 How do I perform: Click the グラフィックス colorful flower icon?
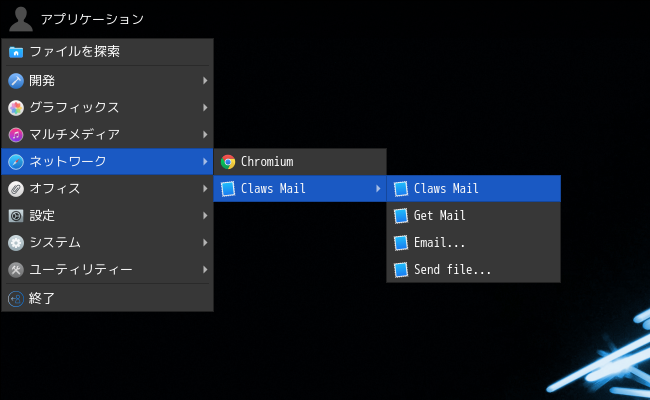click(x=16, y=108)
